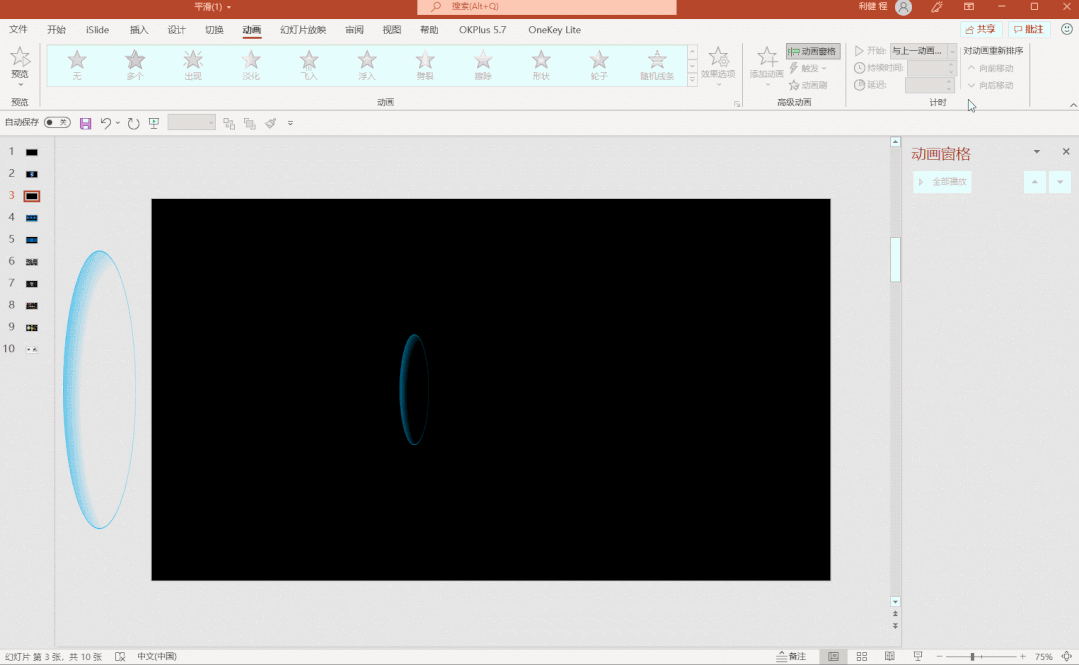The width and height of the screenshot is (1079, 665).
Task: Click the 动画刷 animation painter
Action: [808, 85]
